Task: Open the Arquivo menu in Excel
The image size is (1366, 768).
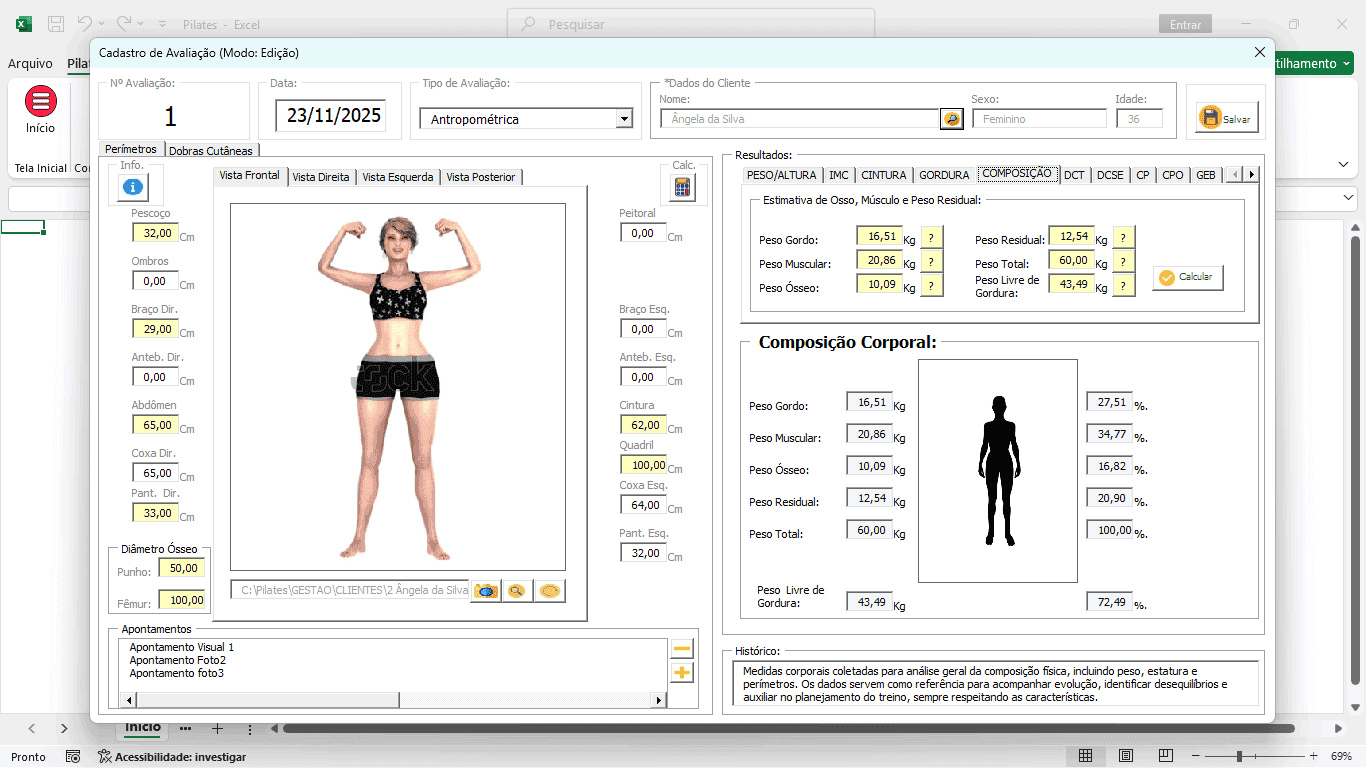Action: coord(30,63)
